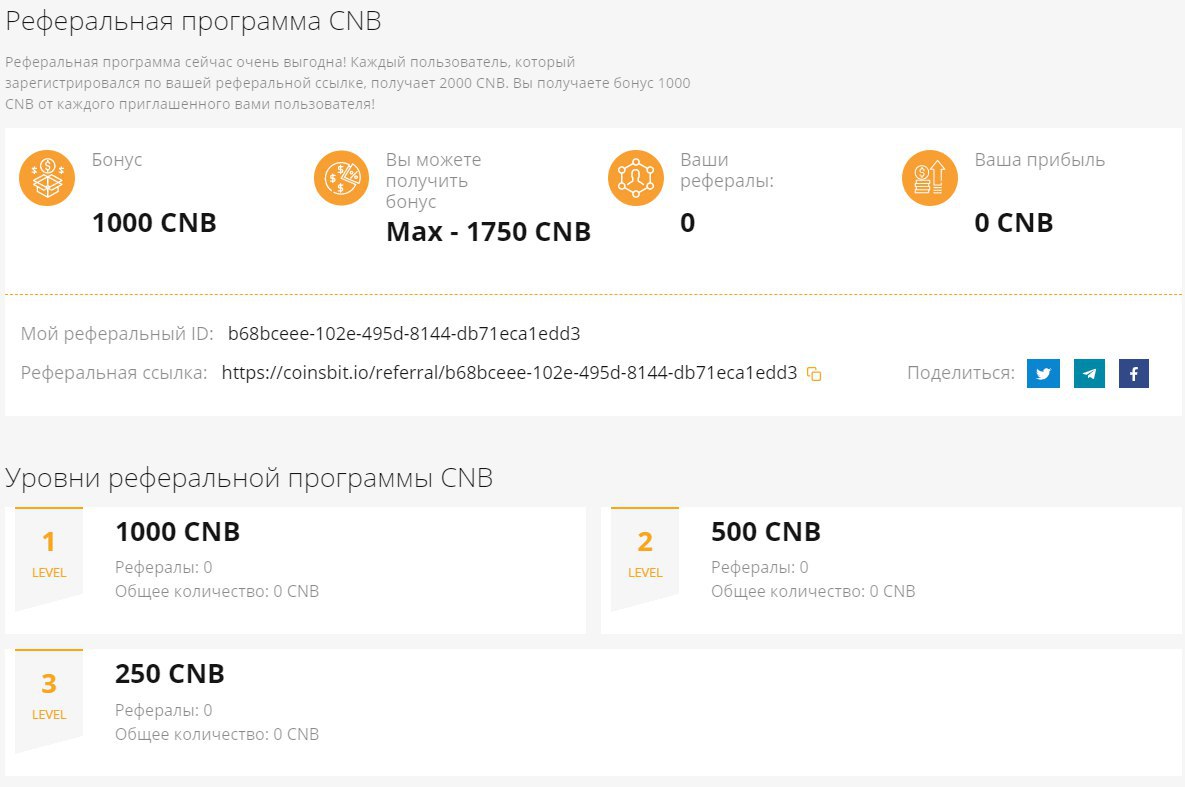Click the 1000 CNB bonus amount

[x=154, y=223]
